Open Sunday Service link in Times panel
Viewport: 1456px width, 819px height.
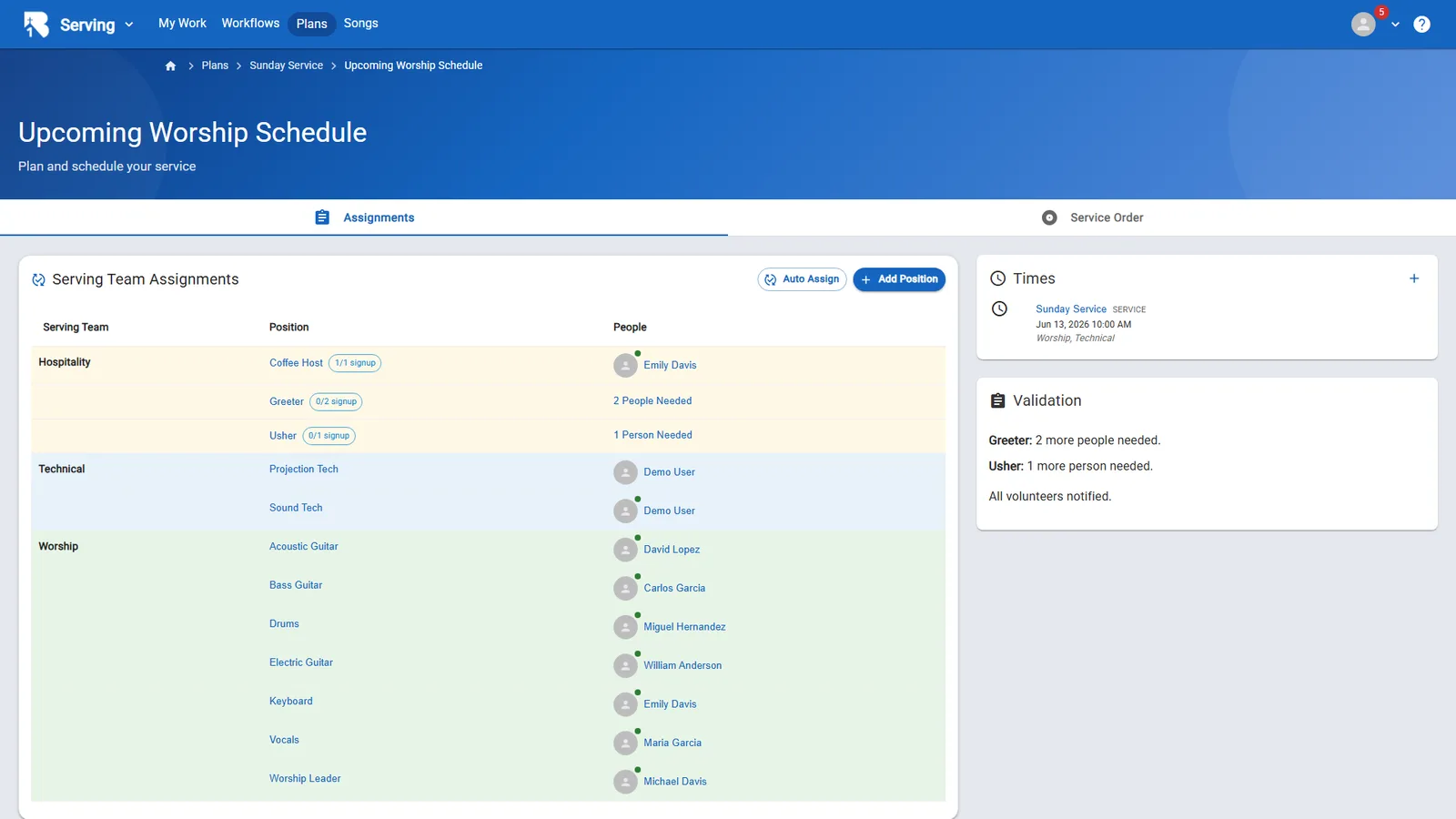1071,309
